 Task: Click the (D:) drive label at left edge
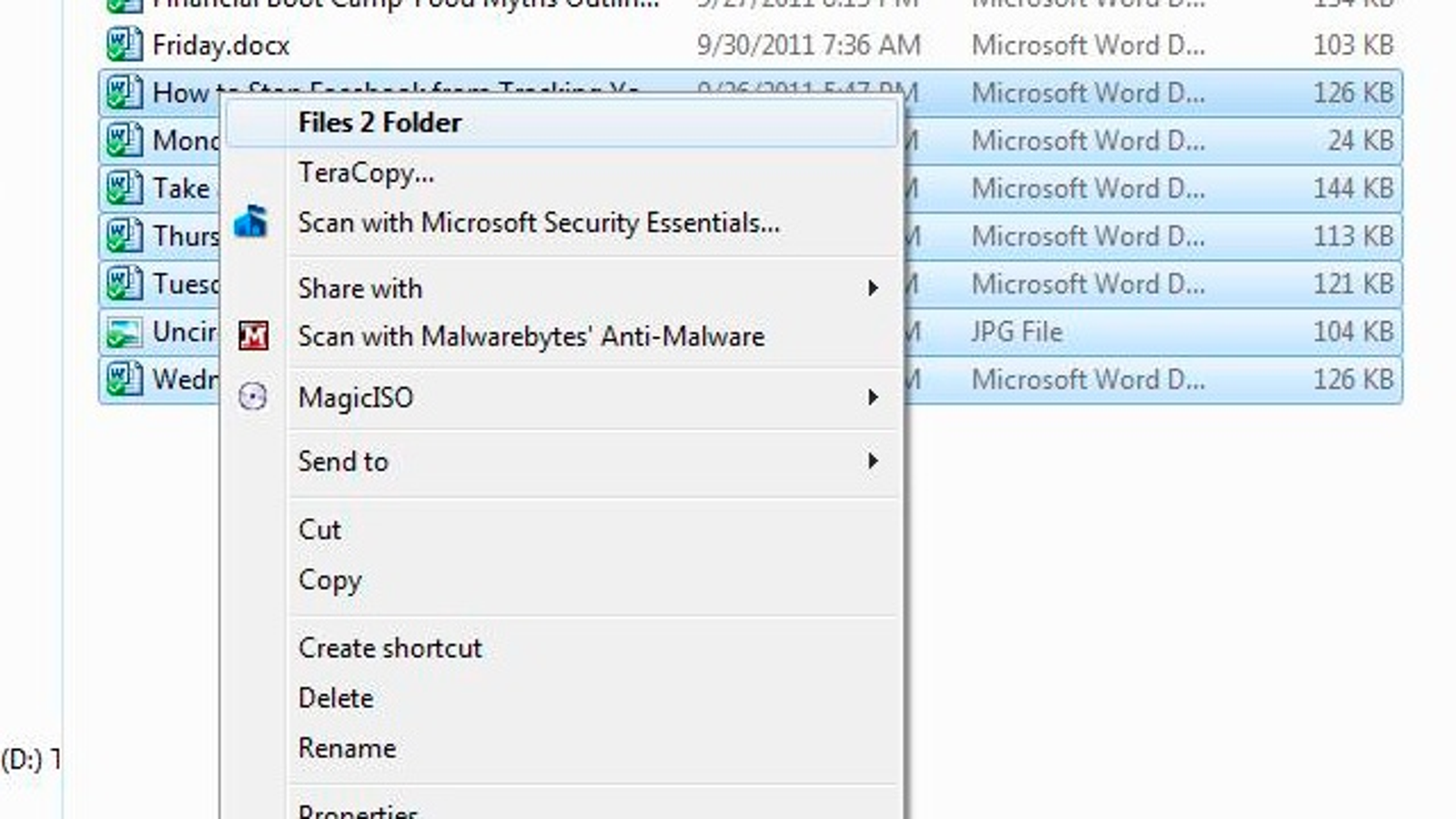tap(29, 759)
